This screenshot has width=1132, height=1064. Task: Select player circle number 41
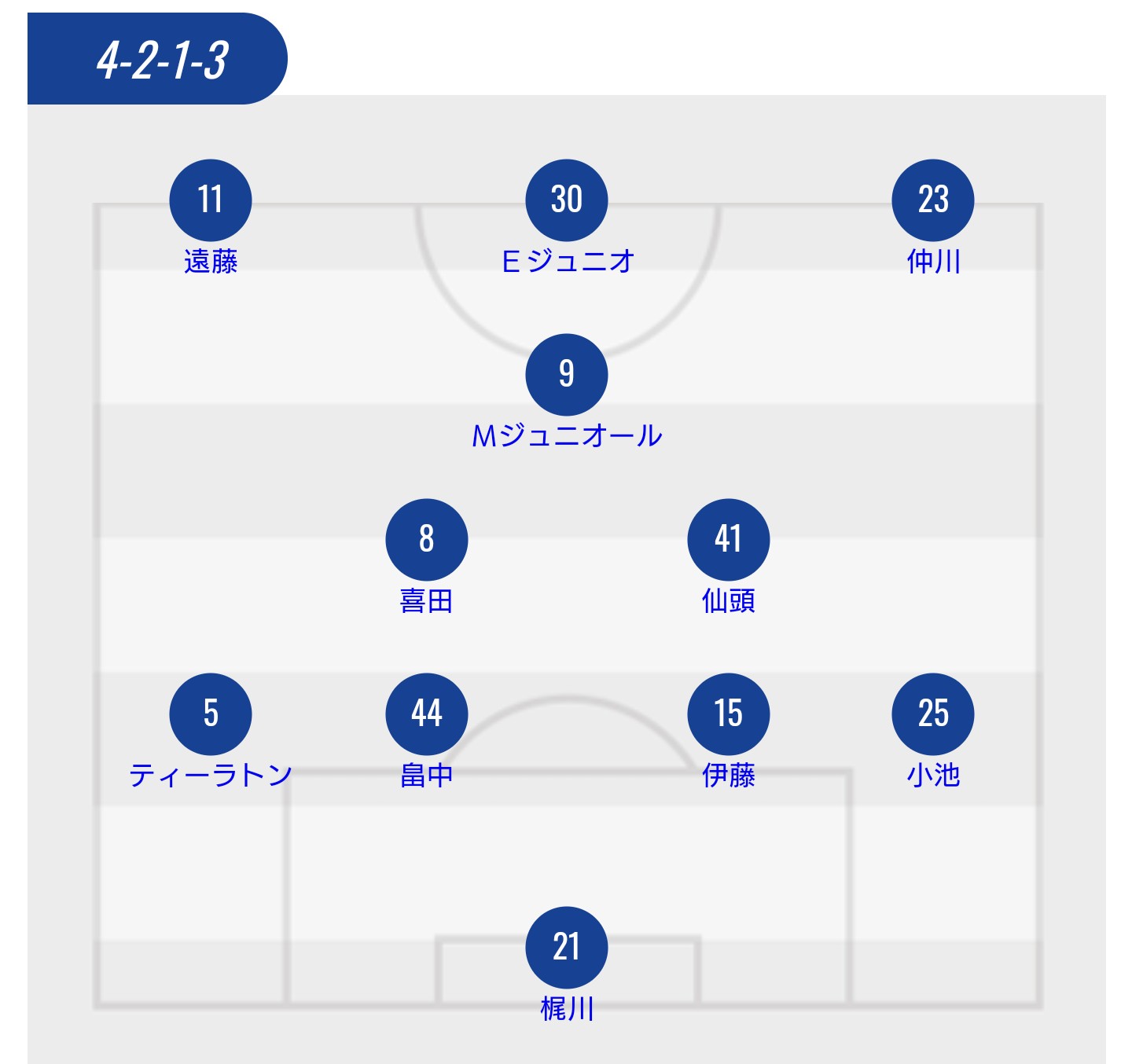728,539
